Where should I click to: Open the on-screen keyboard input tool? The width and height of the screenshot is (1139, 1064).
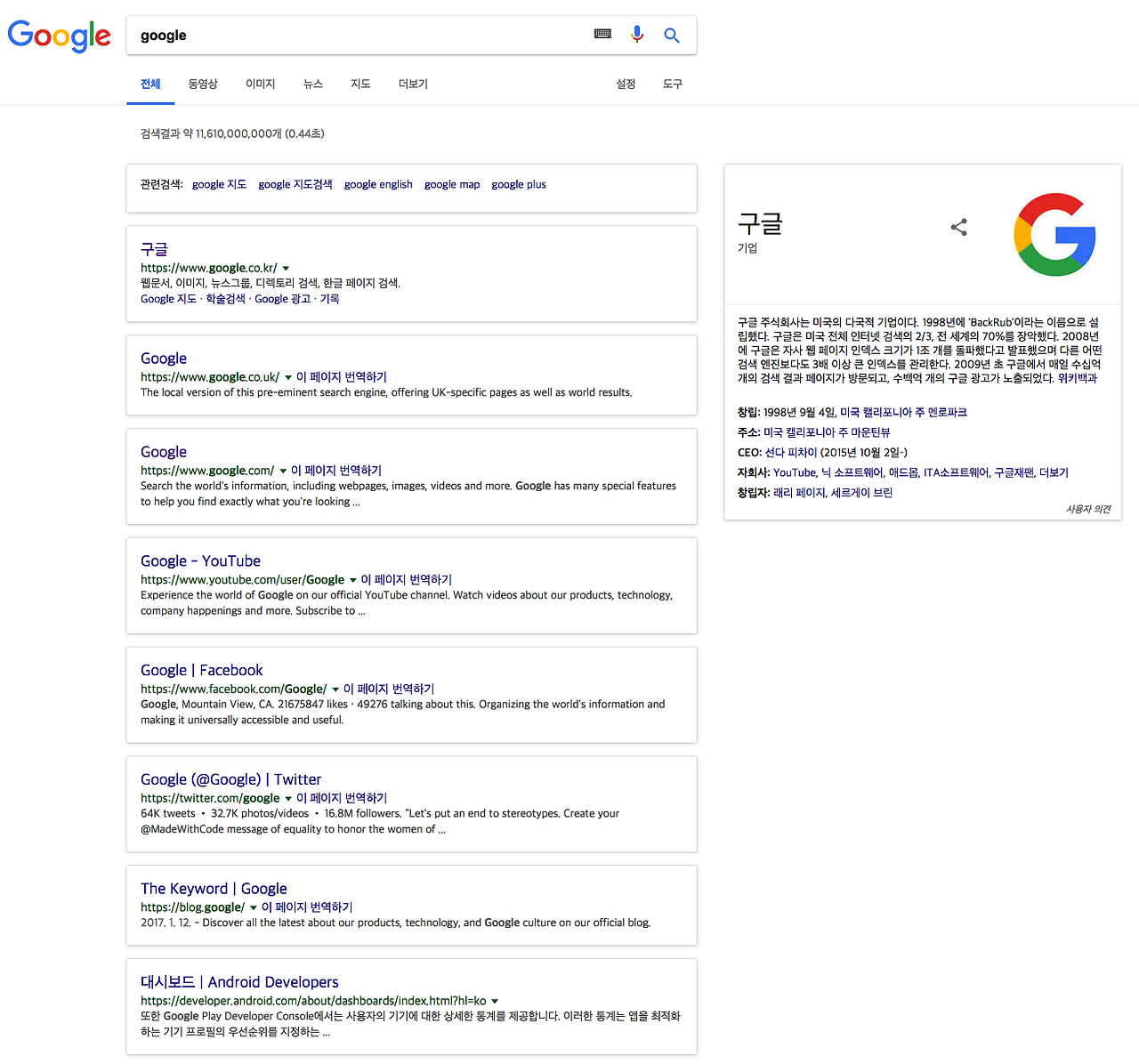point(602,34)
